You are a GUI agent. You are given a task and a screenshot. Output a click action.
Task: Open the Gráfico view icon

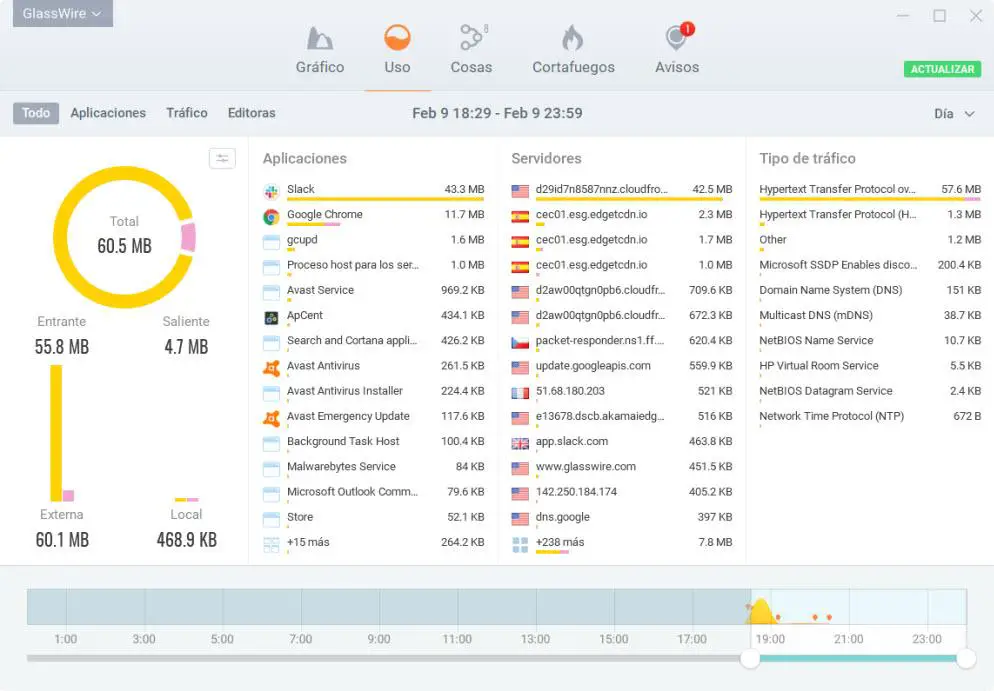[x=320, y=38]
